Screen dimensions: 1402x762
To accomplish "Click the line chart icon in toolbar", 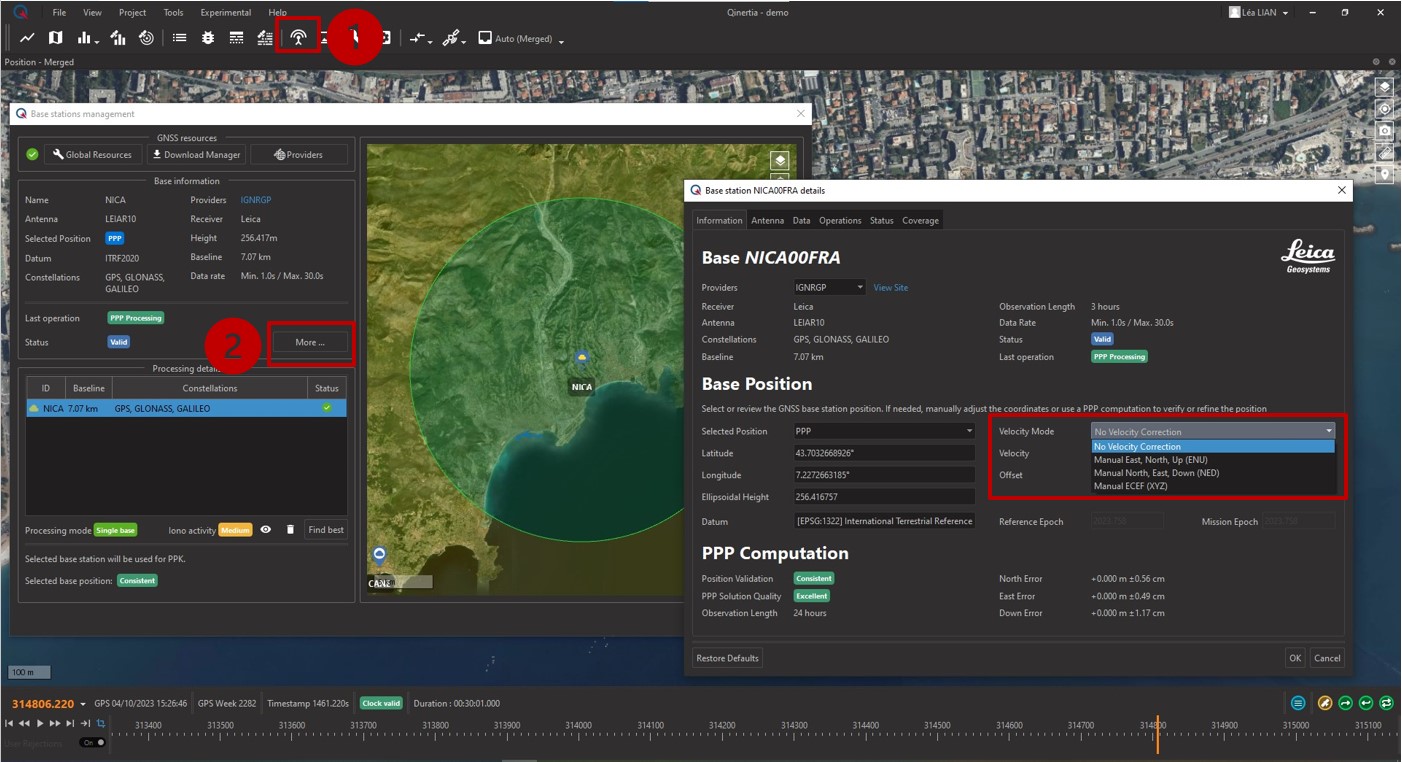I will click(27, 38).
